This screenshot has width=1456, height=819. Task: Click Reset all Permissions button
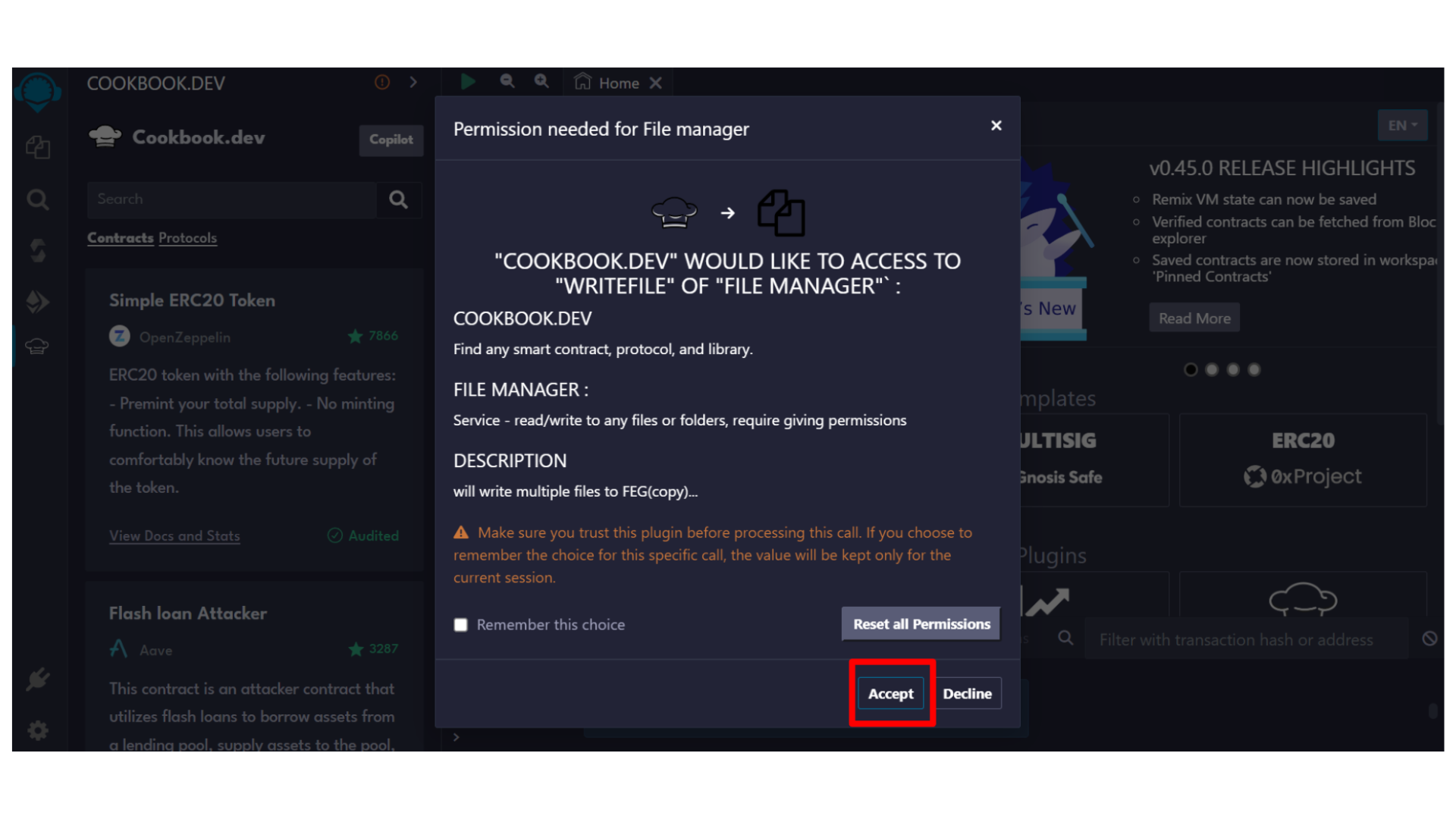pos(920,624)
